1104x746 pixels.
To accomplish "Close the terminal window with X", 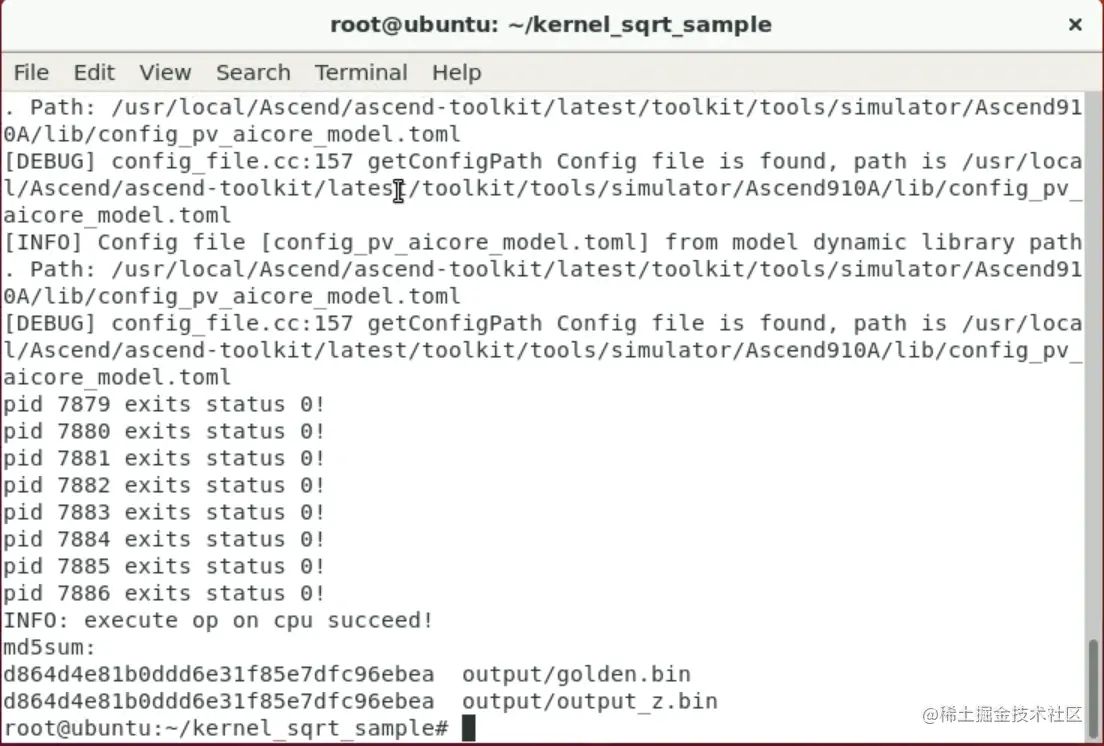I will point(1074,25).
